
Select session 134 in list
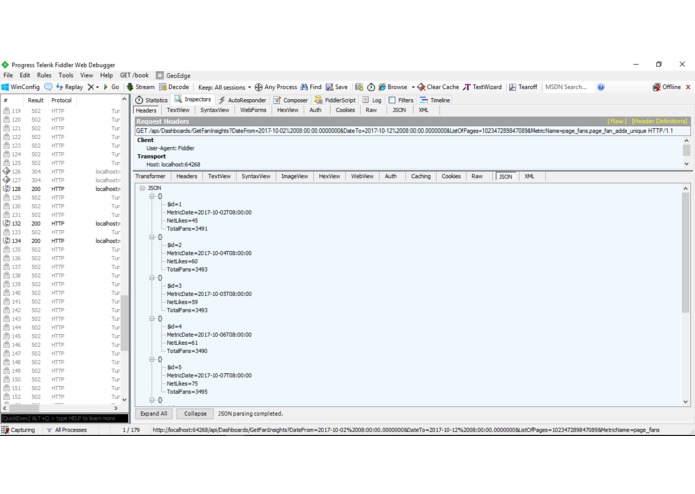point(61,241)
